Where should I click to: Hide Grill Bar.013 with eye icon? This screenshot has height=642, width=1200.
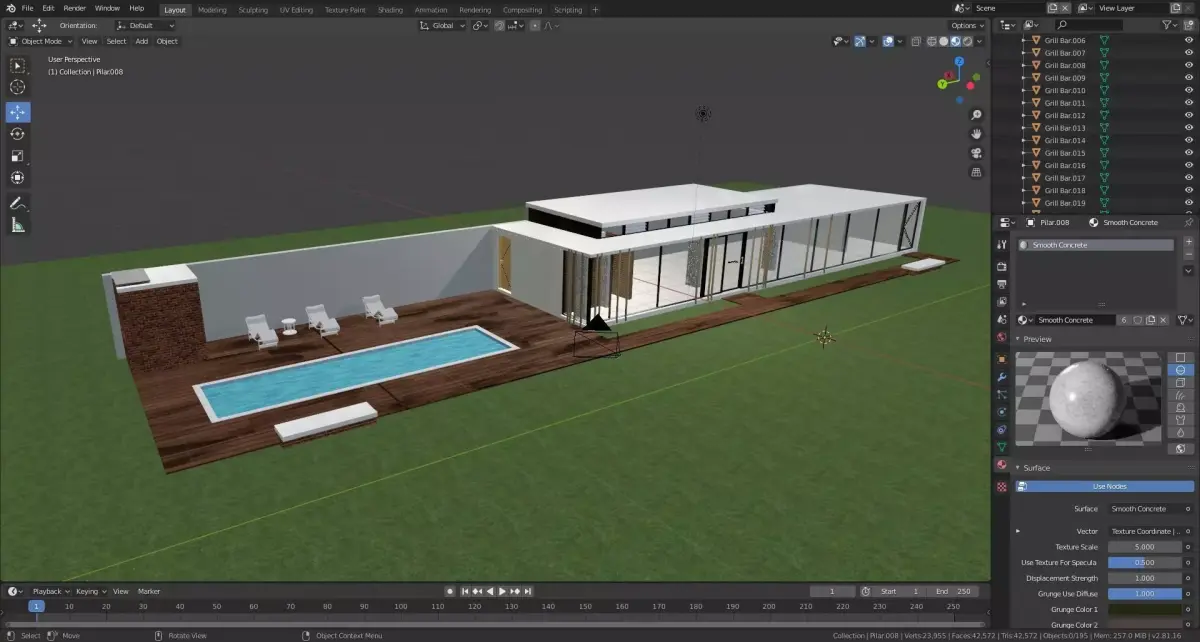[1187, 128]
